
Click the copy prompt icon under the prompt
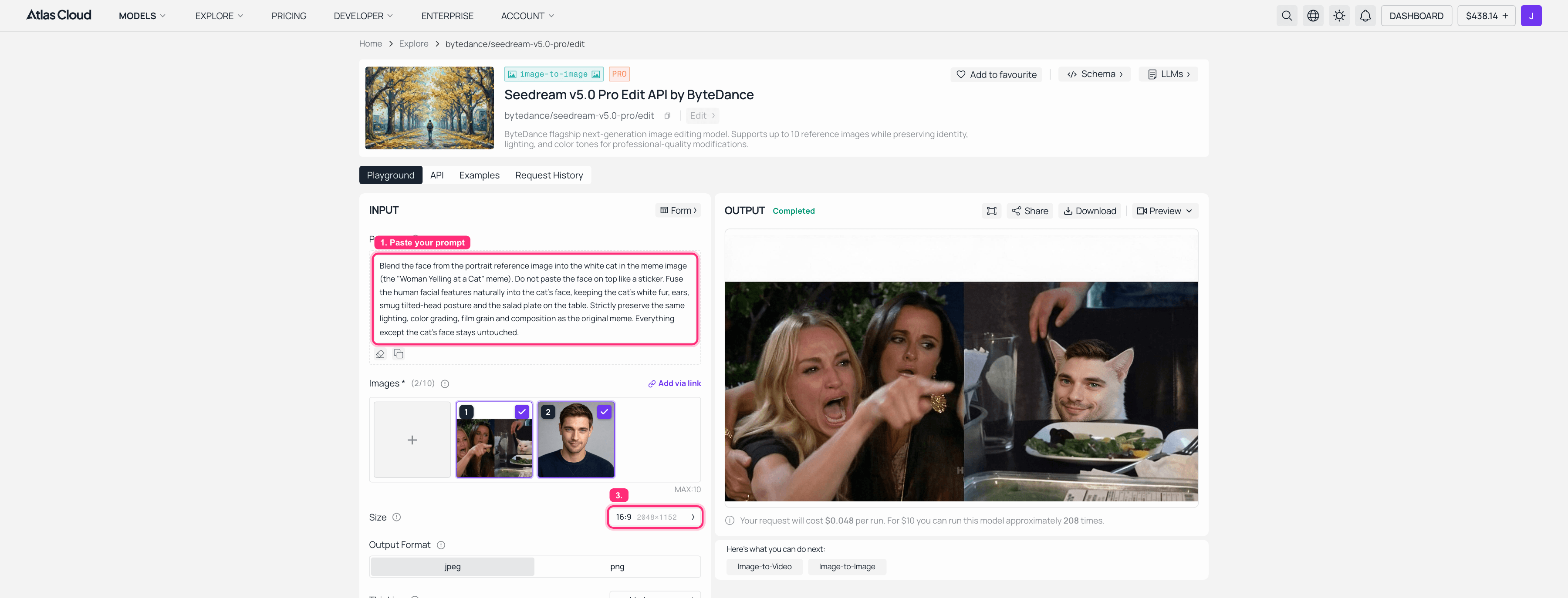pyautogui.click(x=399, y=354)
